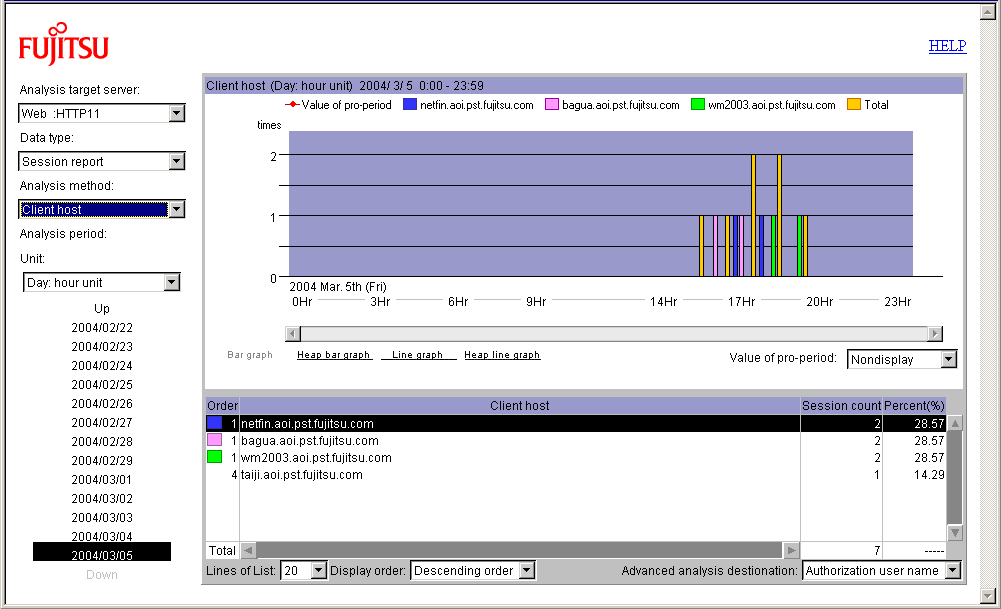Click the 14.29 percent cell for taiji

click(x=929, y=475)
